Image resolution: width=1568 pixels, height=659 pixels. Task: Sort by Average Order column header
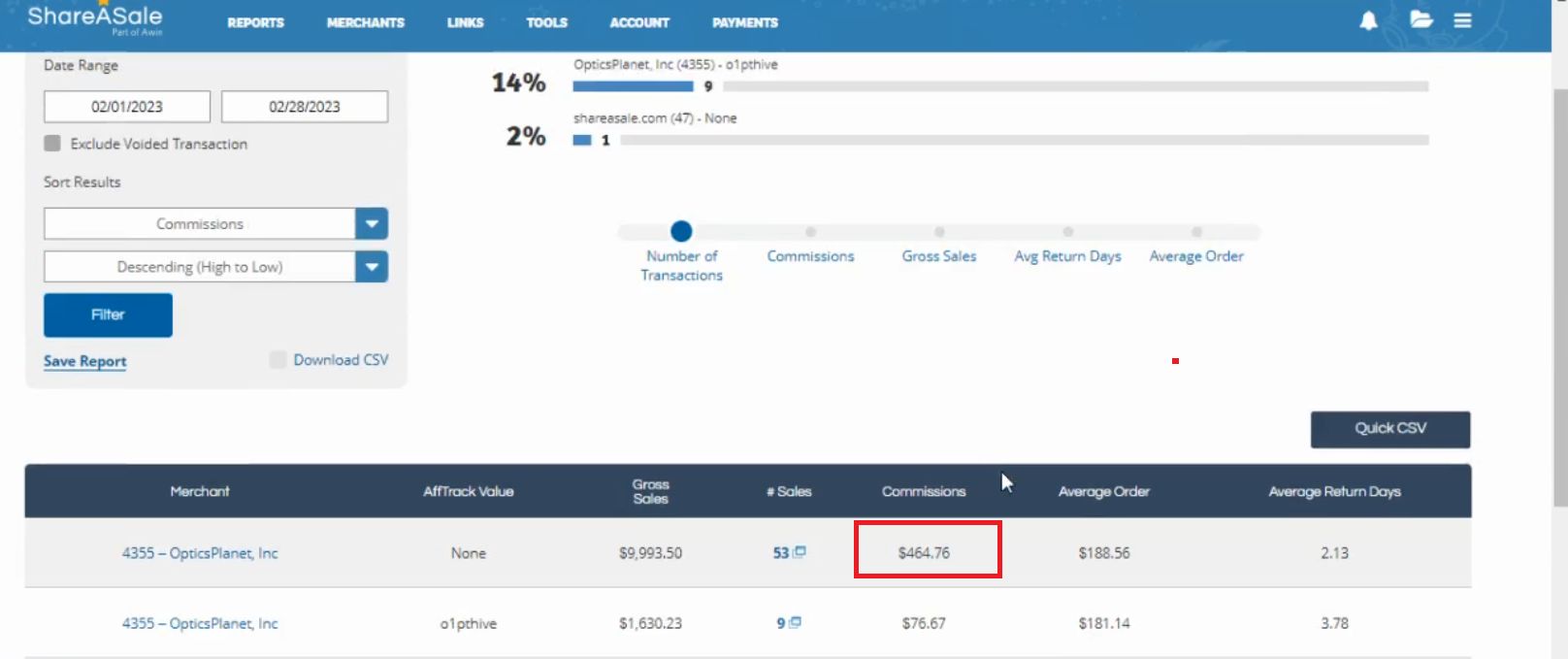click(x=1104, y=491)
